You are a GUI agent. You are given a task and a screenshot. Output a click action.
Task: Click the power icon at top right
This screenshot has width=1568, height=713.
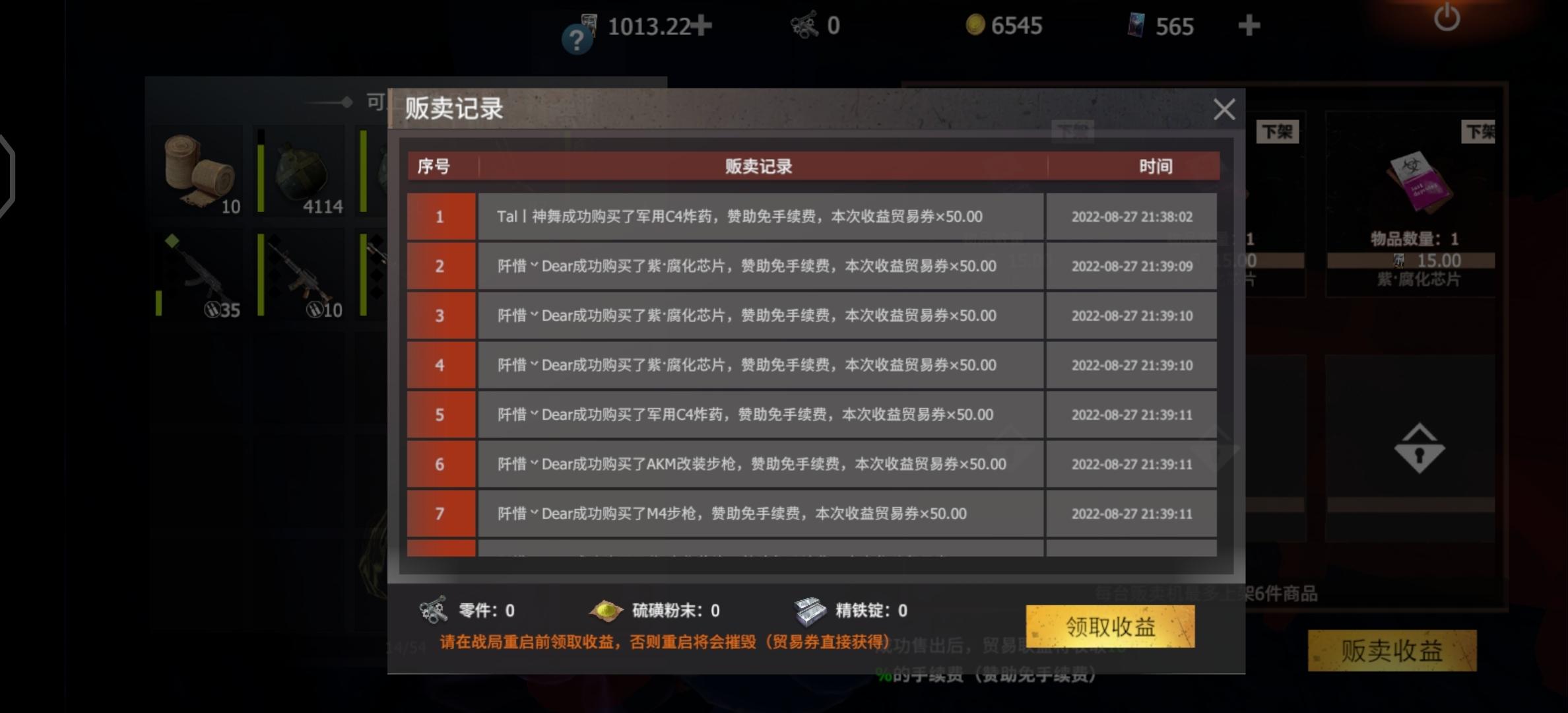(1447, 18)
